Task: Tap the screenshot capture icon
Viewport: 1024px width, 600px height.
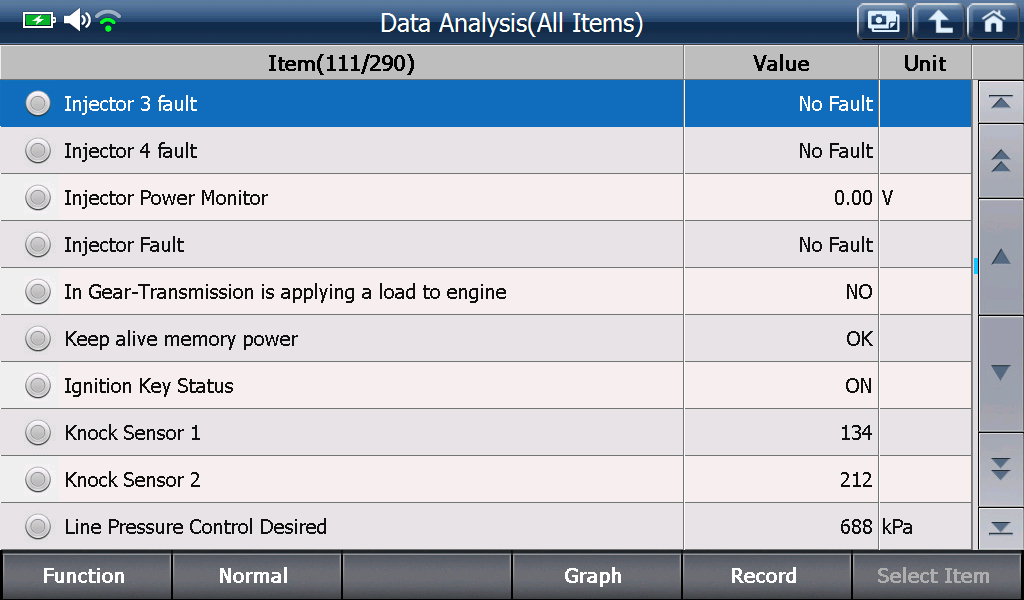Action: [883, 22]
